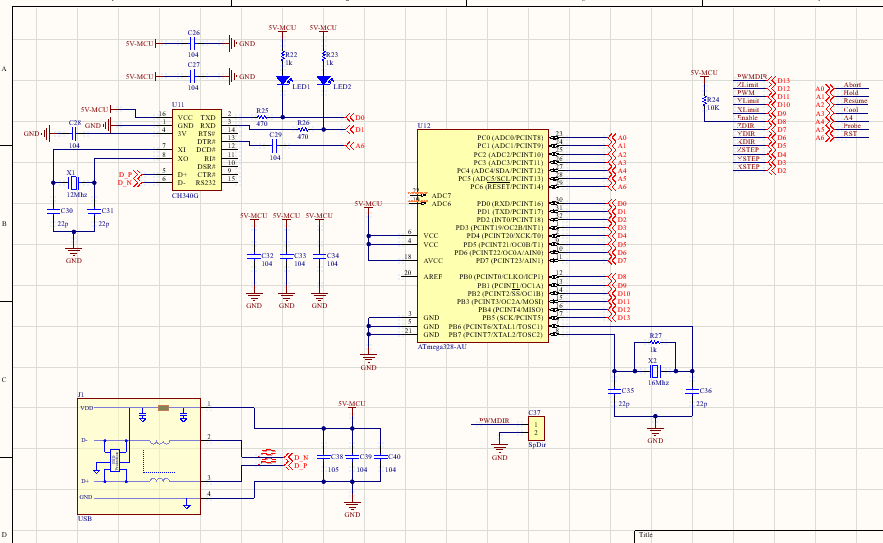Image resolution: width=883 pixels, height=543 pixels.
Task: Click the Enable net label
Action: 747,118
